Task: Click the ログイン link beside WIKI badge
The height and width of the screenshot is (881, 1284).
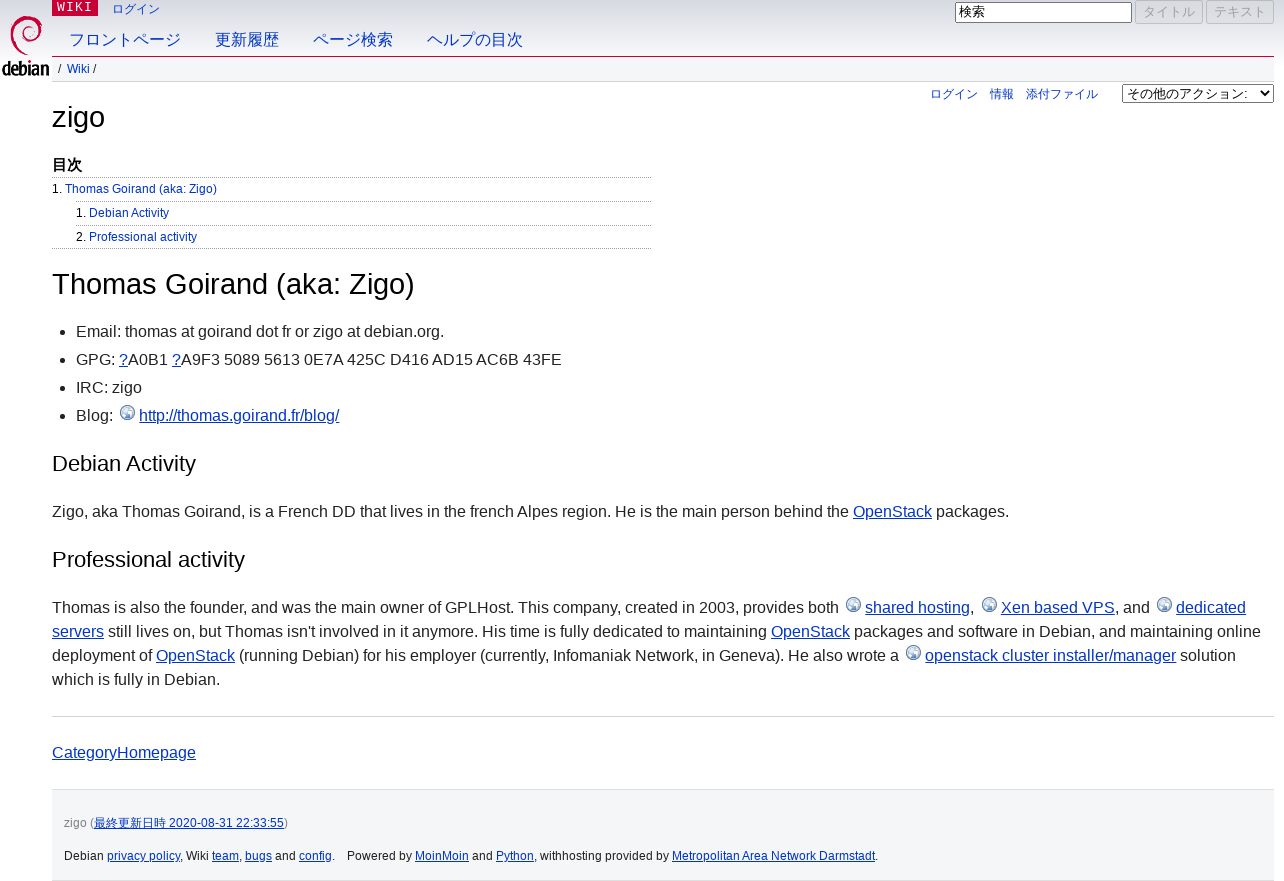Action: click(136, 9)
